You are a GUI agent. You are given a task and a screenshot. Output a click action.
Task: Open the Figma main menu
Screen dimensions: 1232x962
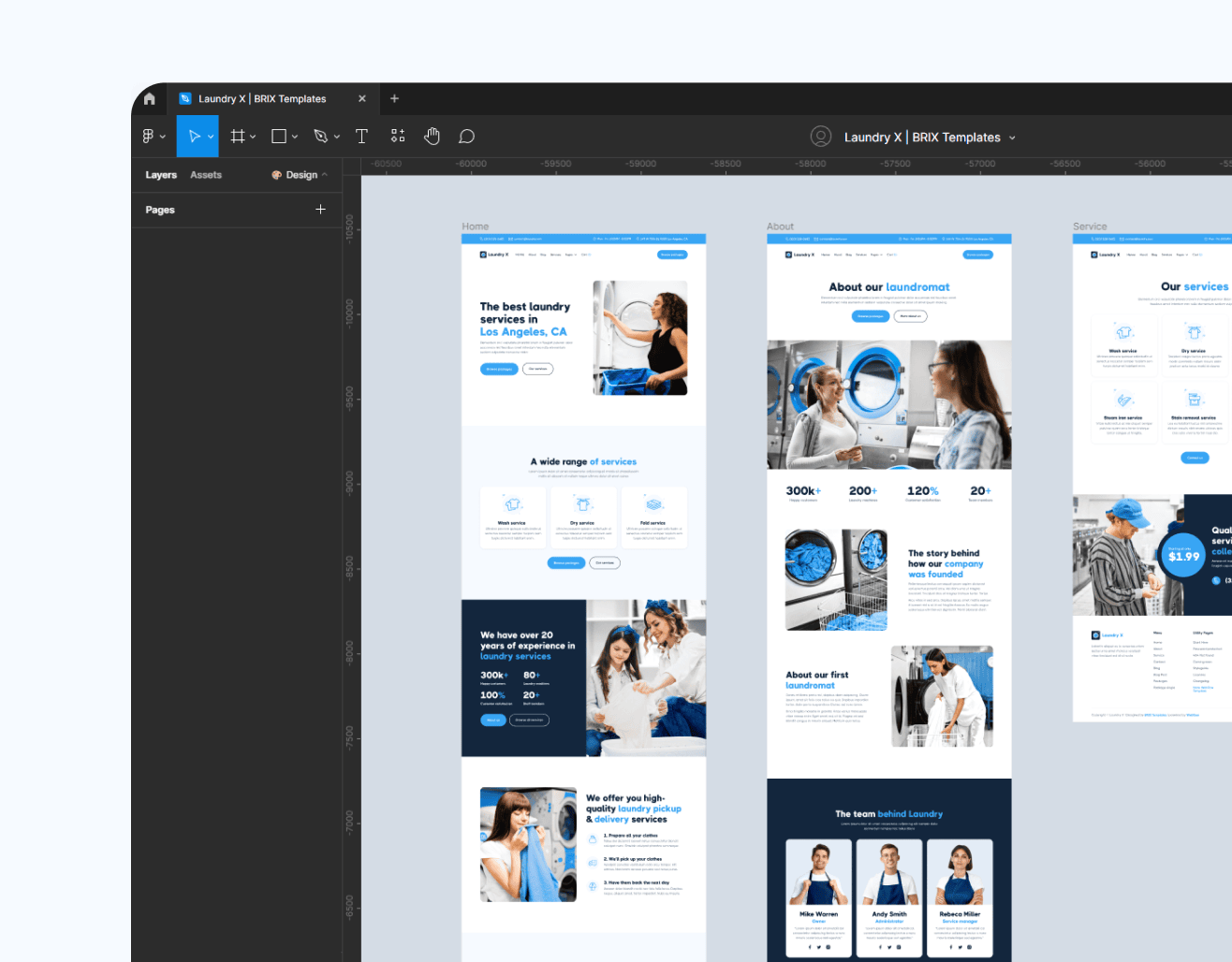[x=150, y=136]
